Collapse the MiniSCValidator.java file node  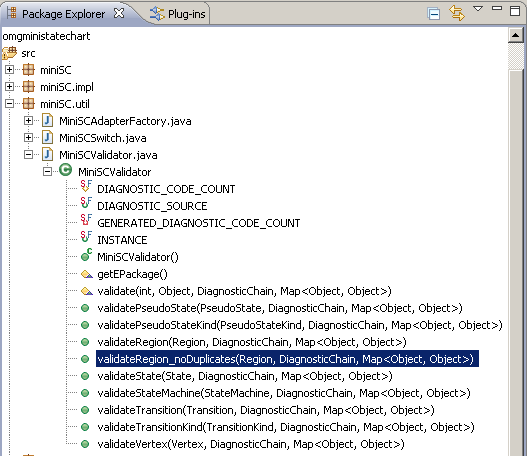click(29, 155)
